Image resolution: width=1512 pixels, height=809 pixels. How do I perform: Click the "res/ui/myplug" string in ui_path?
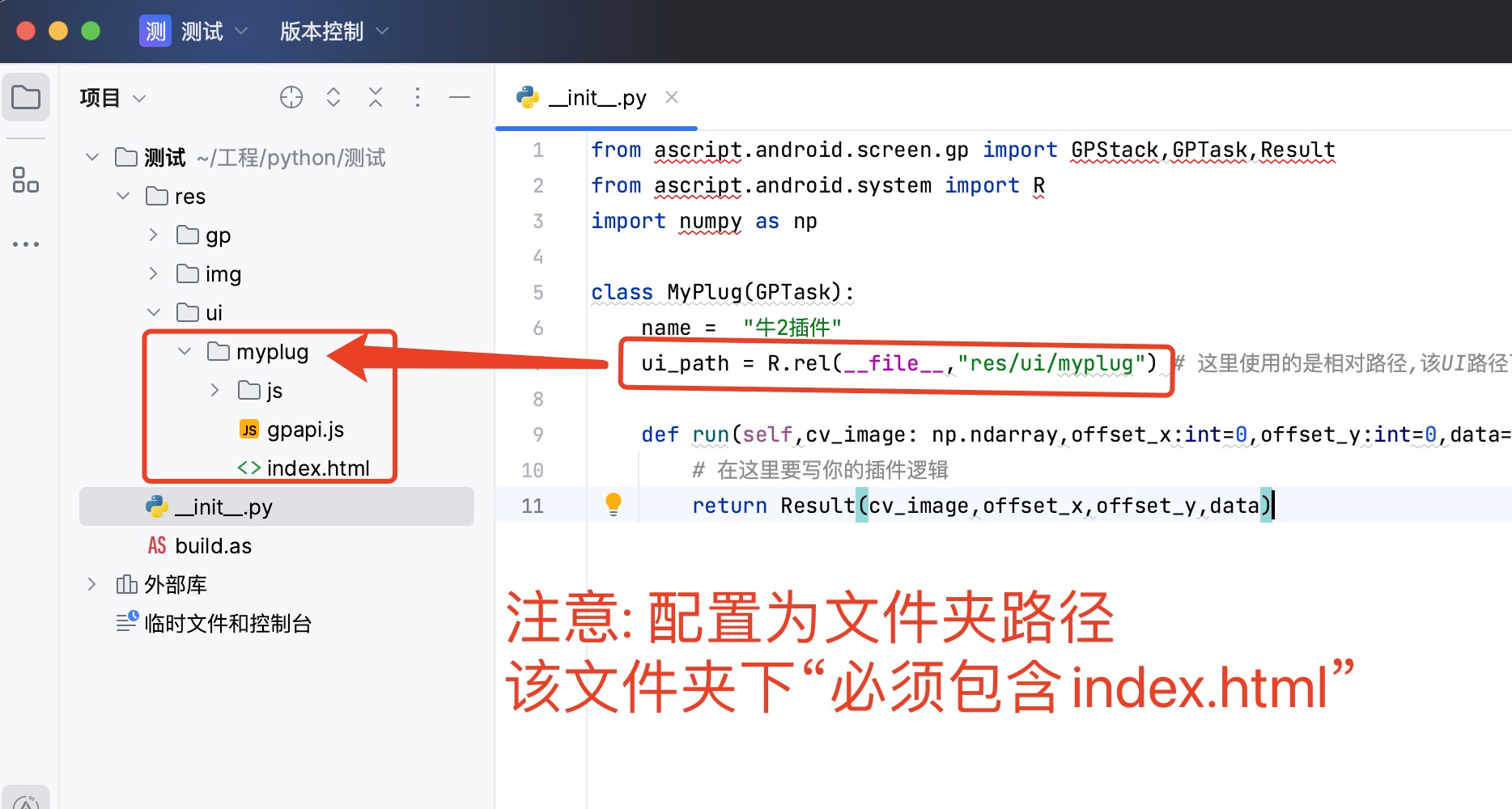click(1051, 363)
